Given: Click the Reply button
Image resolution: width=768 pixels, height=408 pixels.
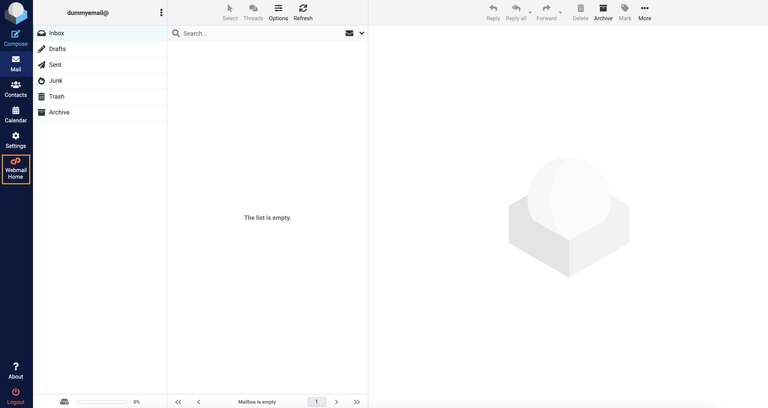Looking at the screenshot, I should 493,13.
